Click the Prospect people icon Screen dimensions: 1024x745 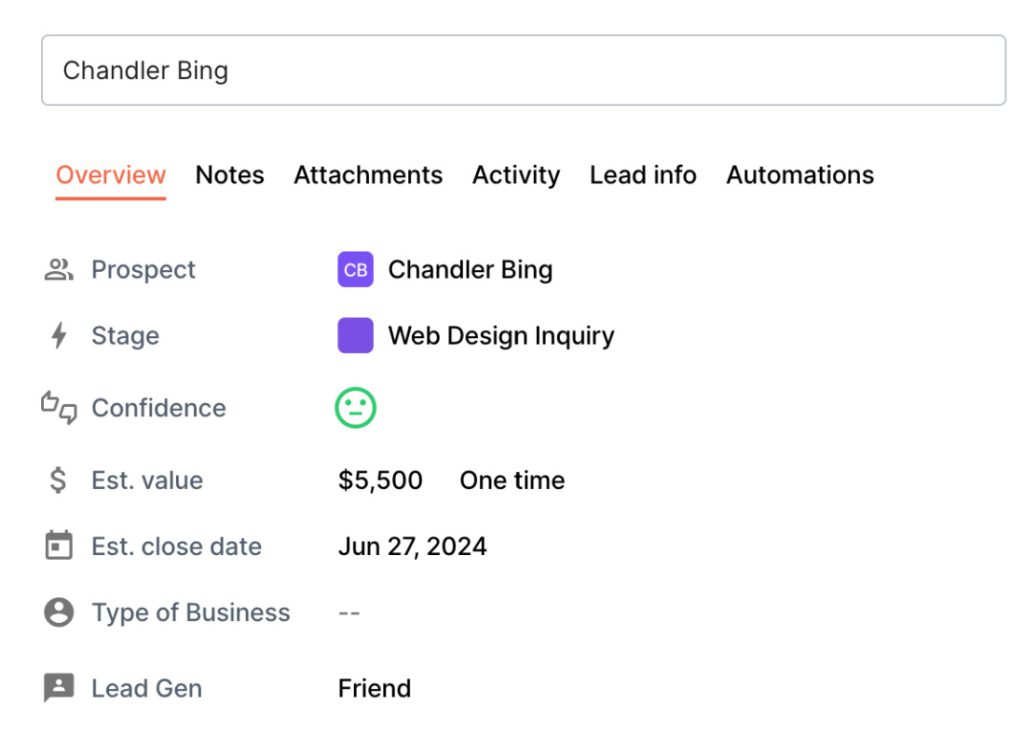(x=59, y=270)
